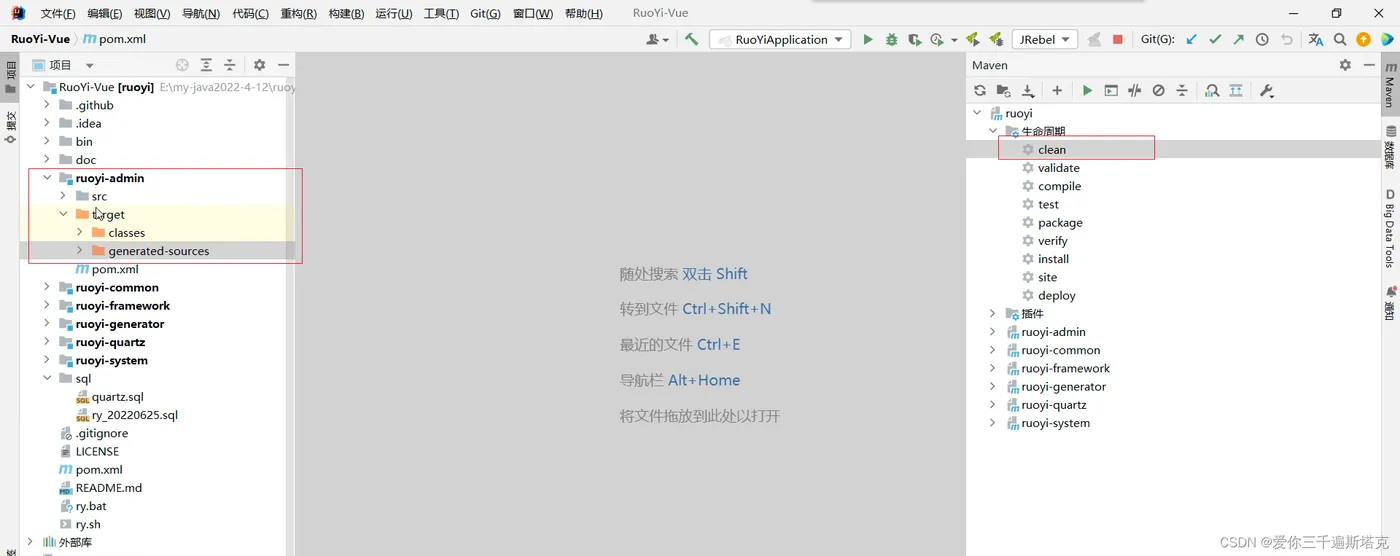The height and width of the screenshot is (556, 1400).
Task: Open Search Everywhere magnifier icon
Action: 1340,39
